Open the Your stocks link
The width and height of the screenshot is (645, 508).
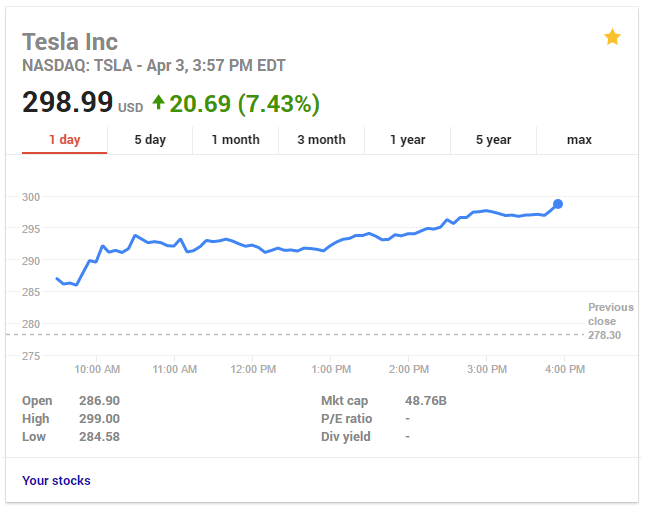(x=56, y=480)
